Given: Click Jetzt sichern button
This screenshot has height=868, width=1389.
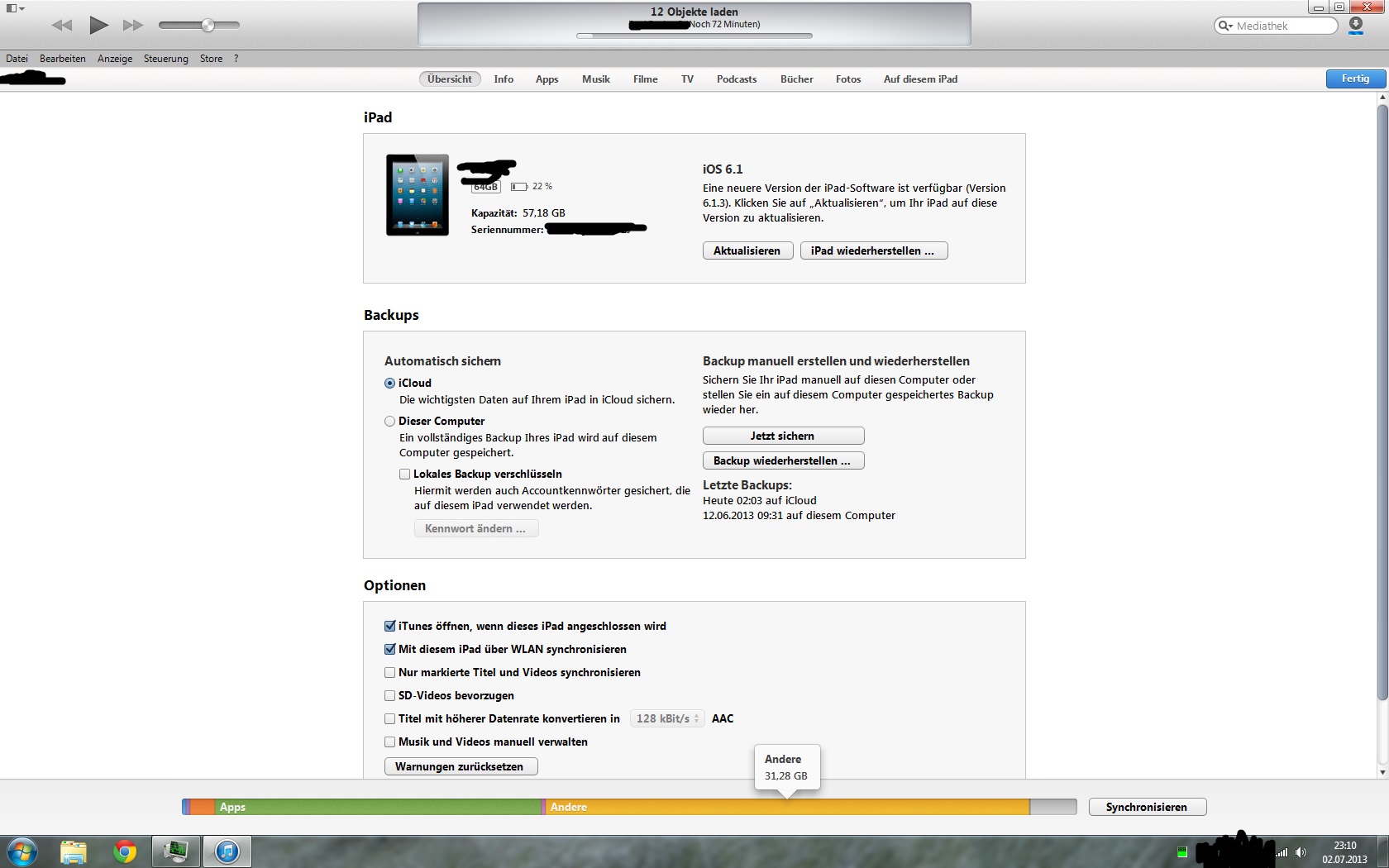Looking at the screenshot, I should coord(783,436).
